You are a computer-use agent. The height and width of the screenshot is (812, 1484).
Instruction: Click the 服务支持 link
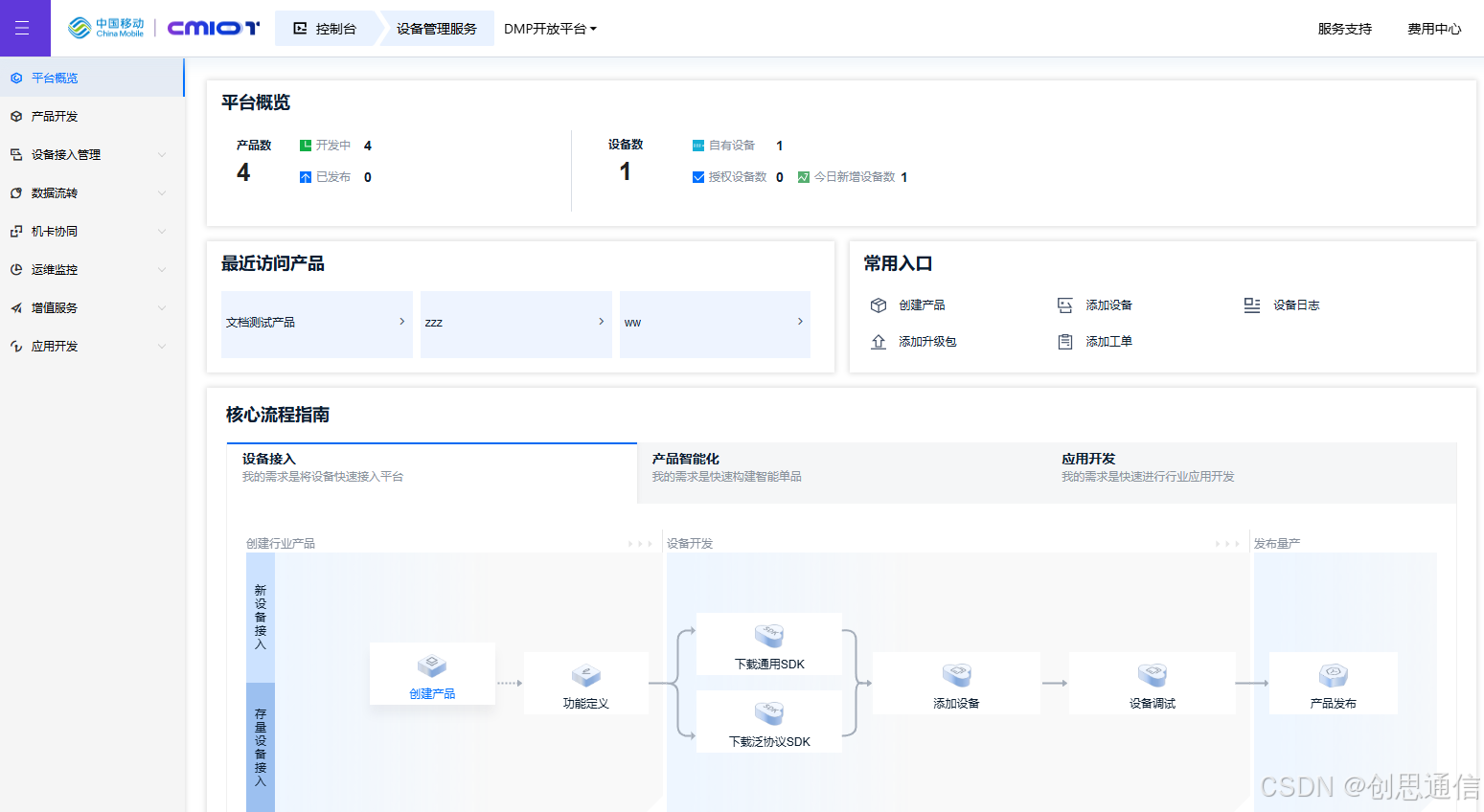click(1344, 29)
